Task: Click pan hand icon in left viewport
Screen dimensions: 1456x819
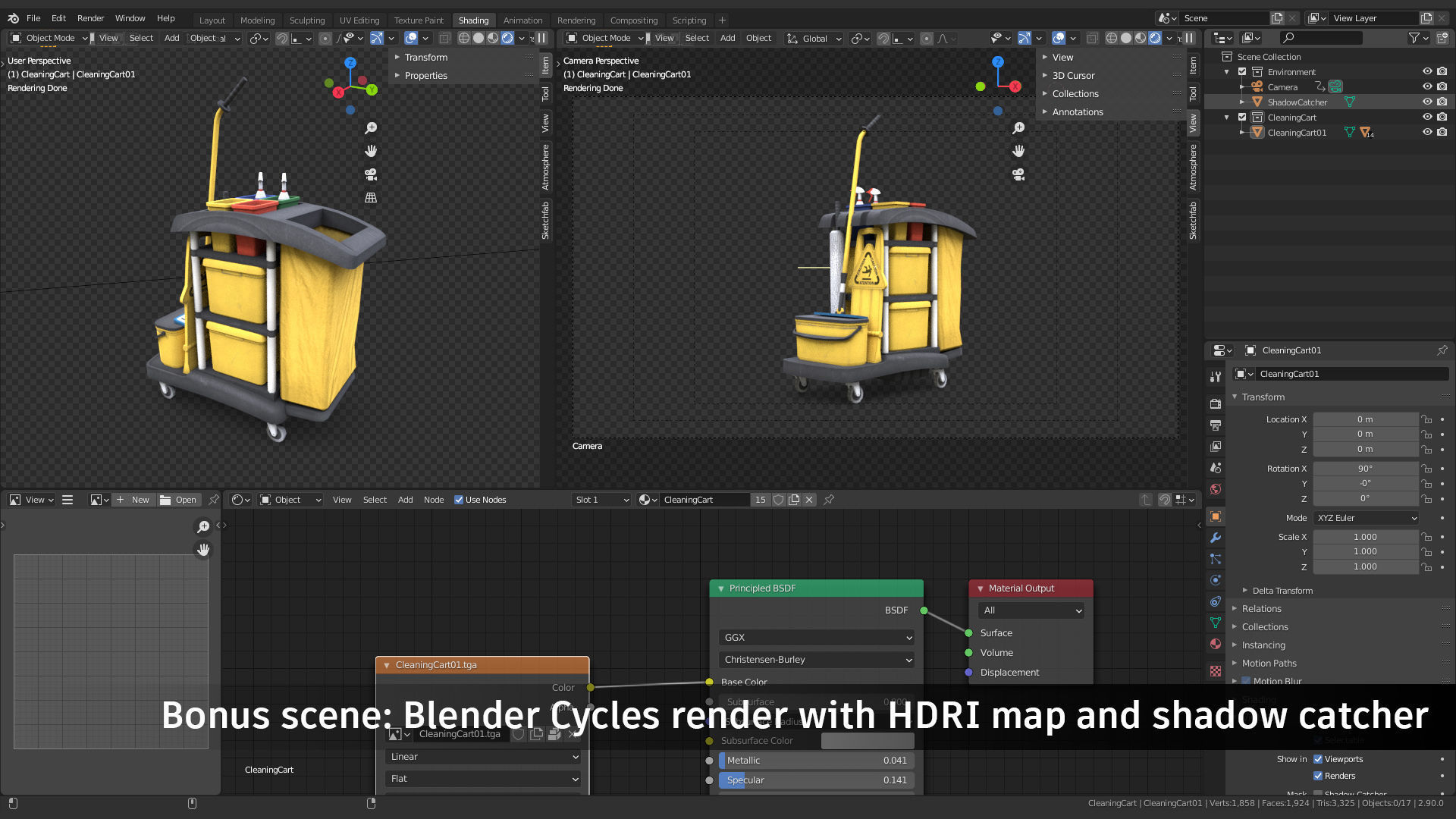Action: (x=371, y=151)
